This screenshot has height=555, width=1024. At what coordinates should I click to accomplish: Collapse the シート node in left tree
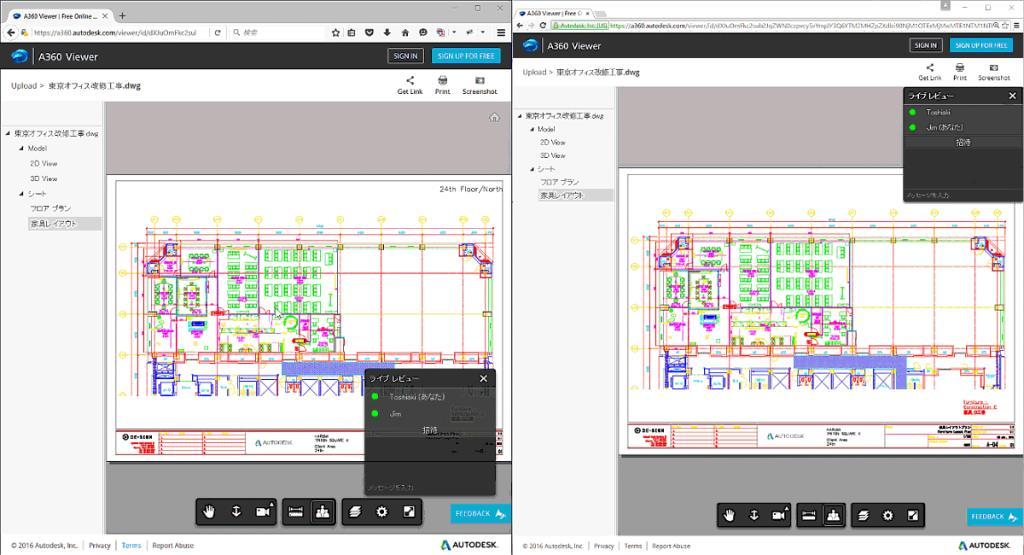coord(21,194)
